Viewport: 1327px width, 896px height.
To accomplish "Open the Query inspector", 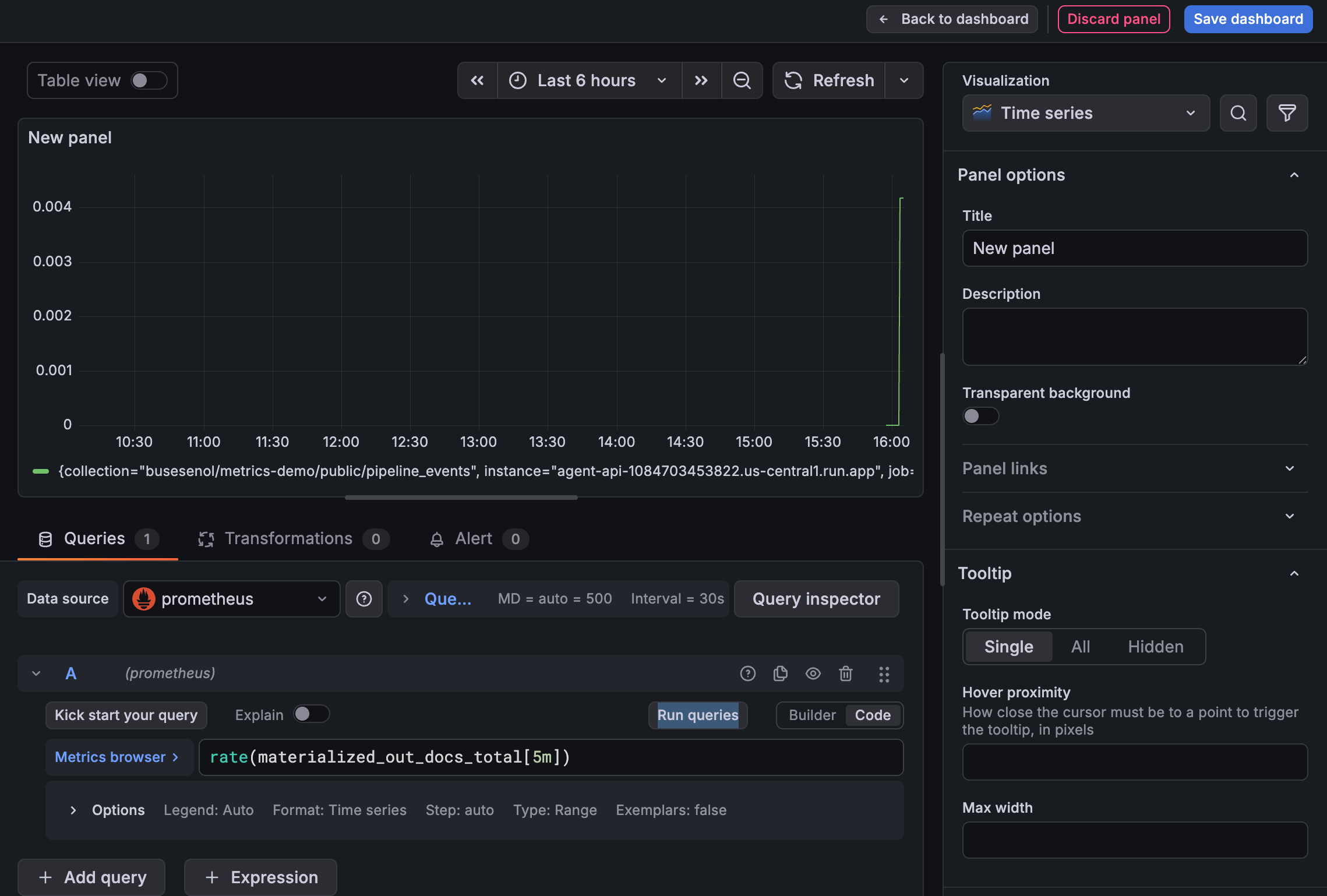I will click(x=816, y=598).
